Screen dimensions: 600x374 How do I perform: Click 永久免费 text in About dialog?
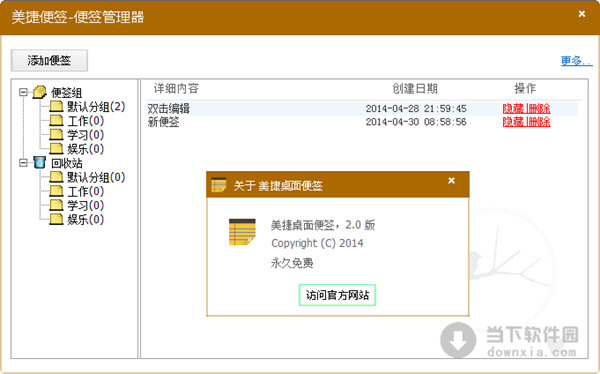(292, 263)
